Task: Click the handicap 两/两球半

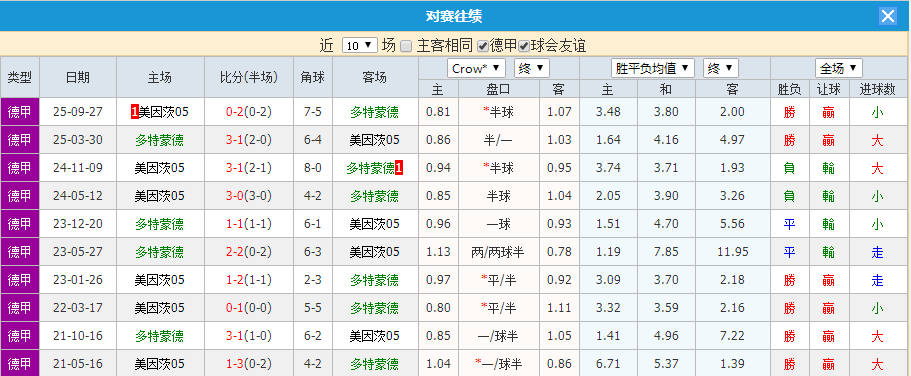Action: click(499, 252)
